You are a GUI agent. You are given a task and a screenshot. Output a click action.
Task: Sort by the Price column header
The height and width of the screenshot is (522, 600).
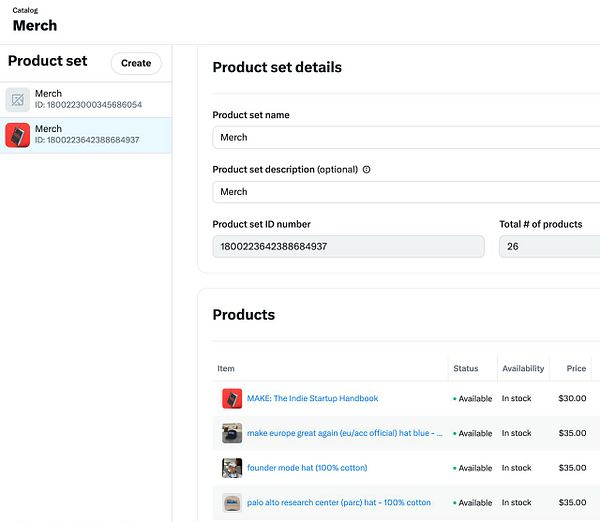coord(575,369)
